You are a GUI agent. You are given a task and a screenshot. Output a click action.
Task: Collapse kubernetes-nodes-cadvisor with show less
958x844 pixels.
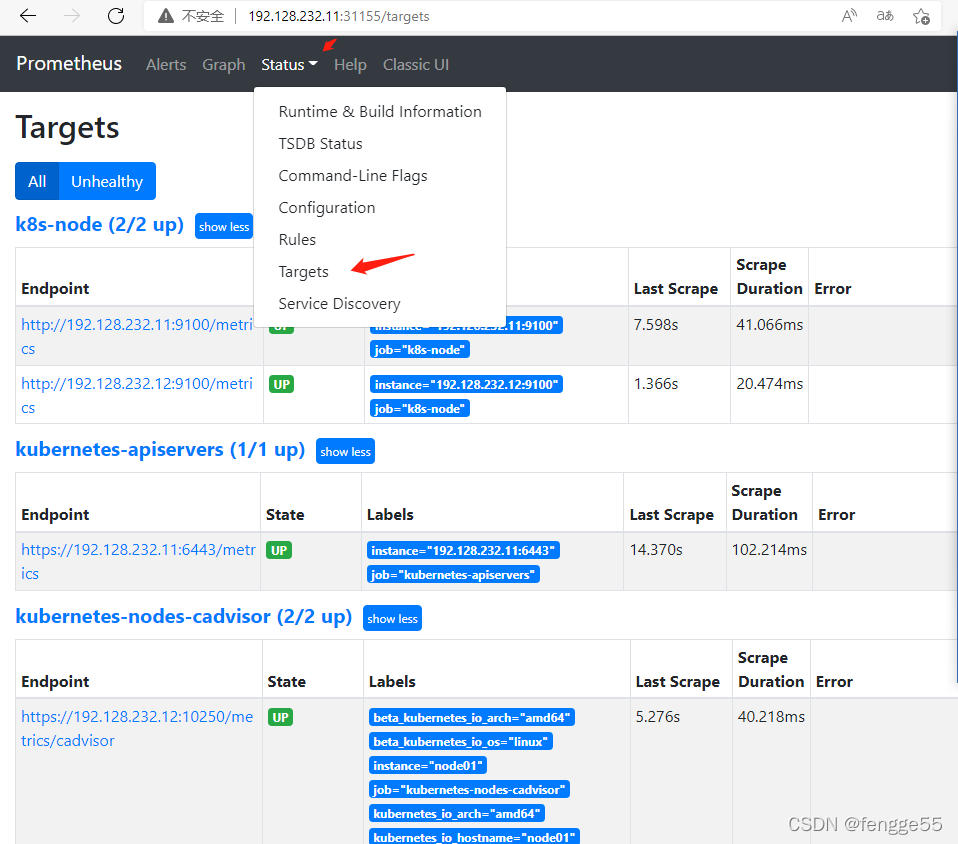coord(392,618)
